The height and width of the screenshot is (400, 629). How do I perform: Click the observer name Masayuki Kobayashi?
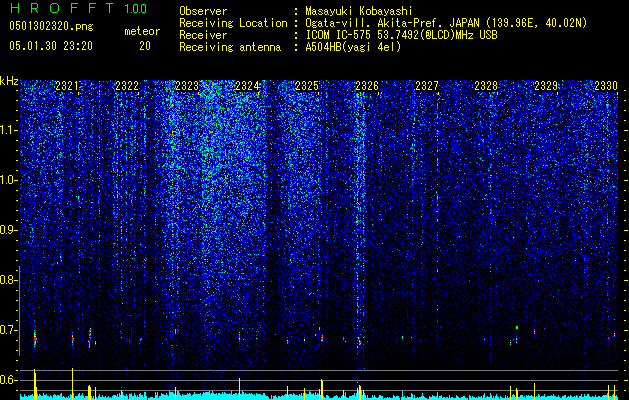(359, 11)
